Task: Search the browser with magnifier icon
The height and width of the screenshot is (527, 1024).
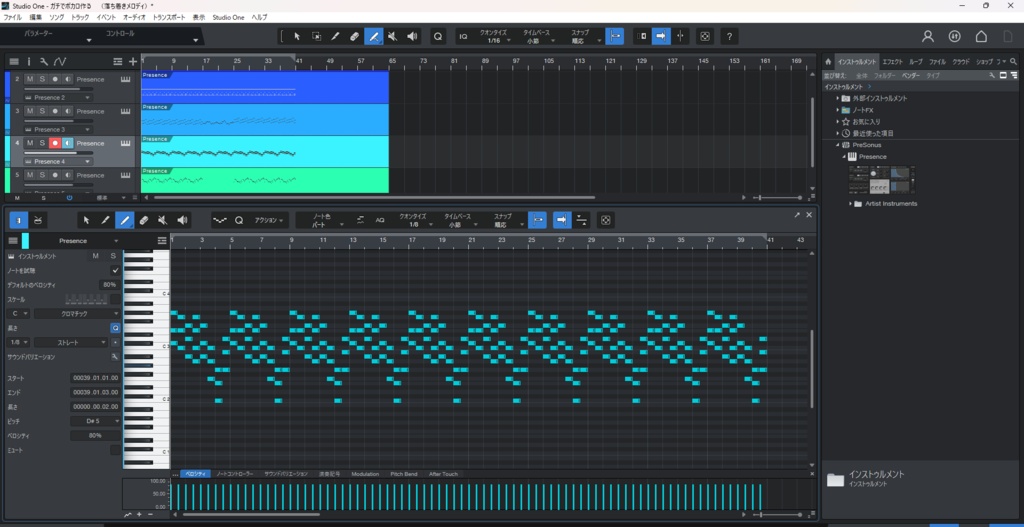Action: (x=1014, y=61)
